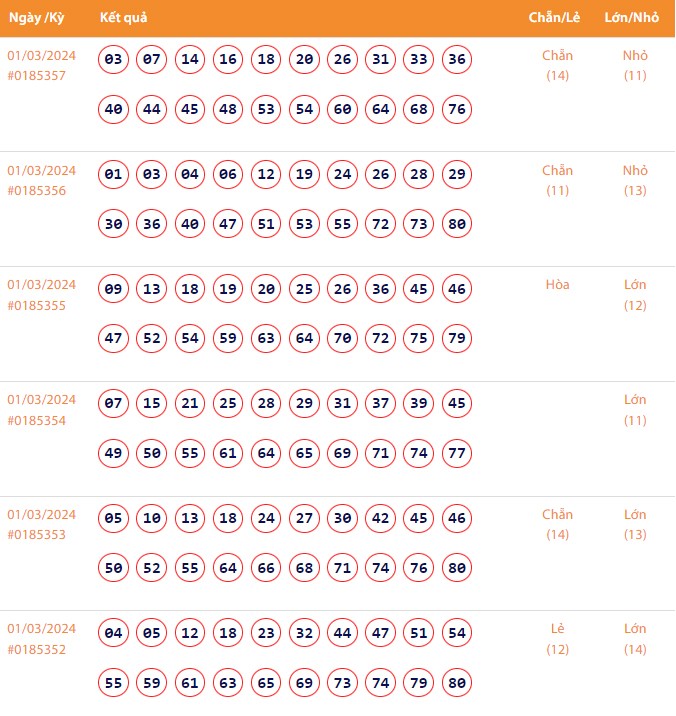Viewport: 676px width, 716px height.
Task: Select ball 01 in draw #0185356
Action: pos(114,175)
